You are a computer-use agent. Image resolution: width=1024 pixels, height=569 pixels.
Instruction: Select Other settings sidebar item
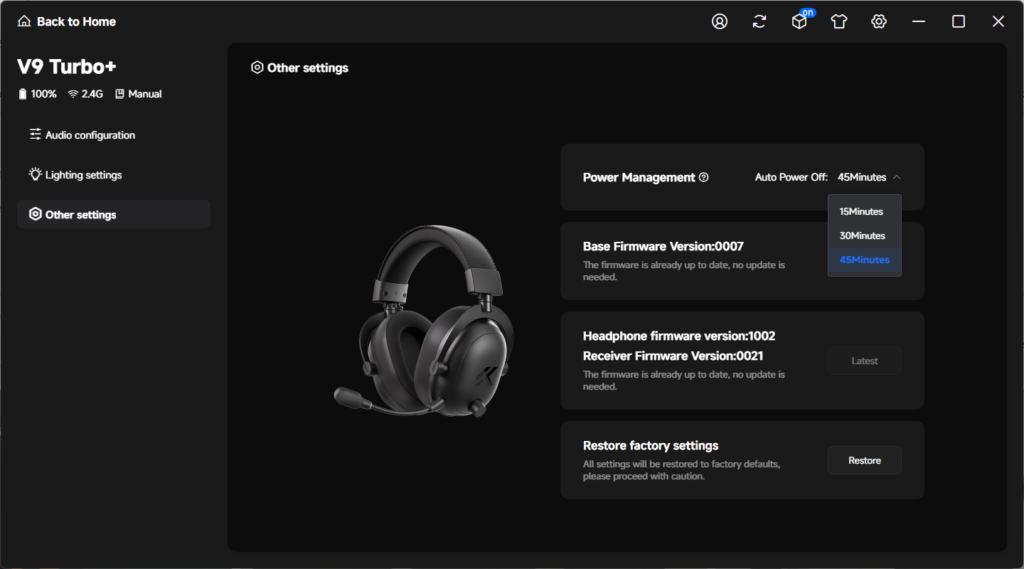[x=113, y=214]
